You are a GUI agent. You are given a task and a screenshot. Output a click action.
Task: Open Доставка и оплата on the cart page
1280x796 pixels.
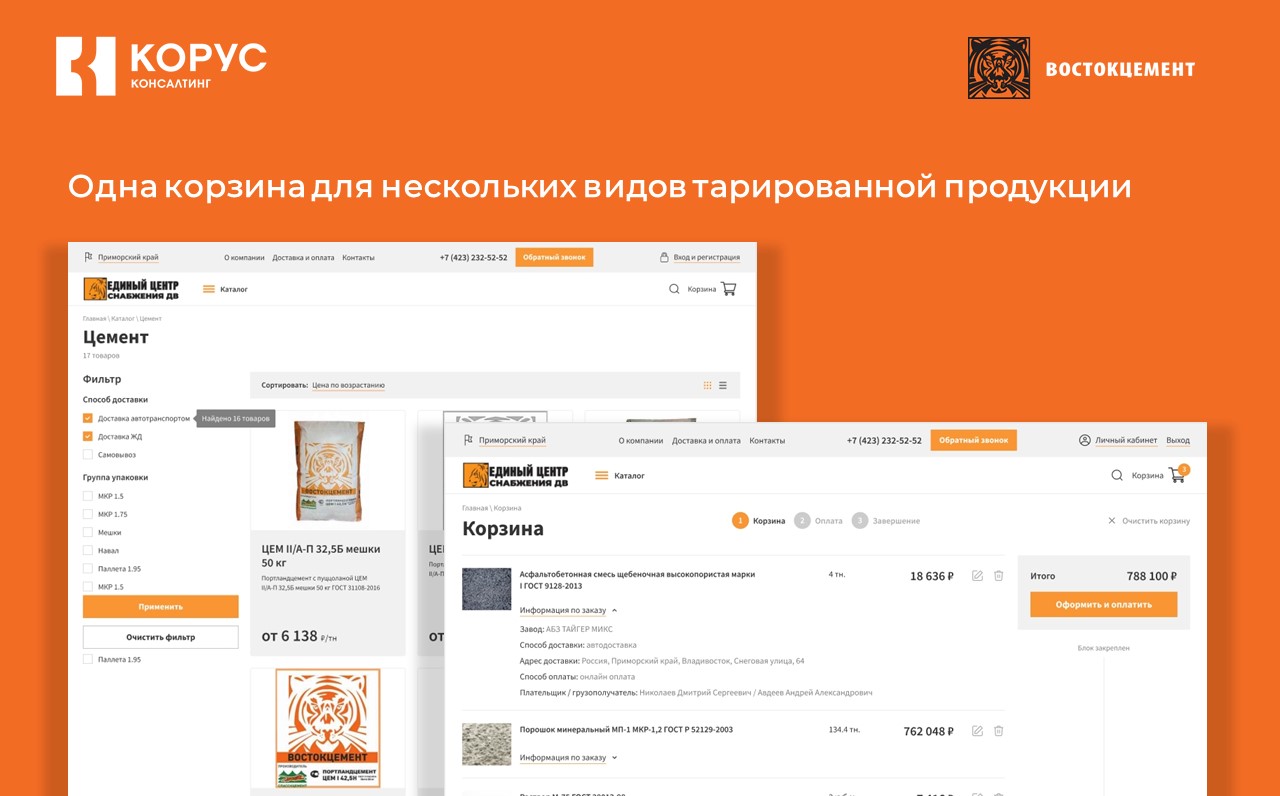tap(706, 440)
